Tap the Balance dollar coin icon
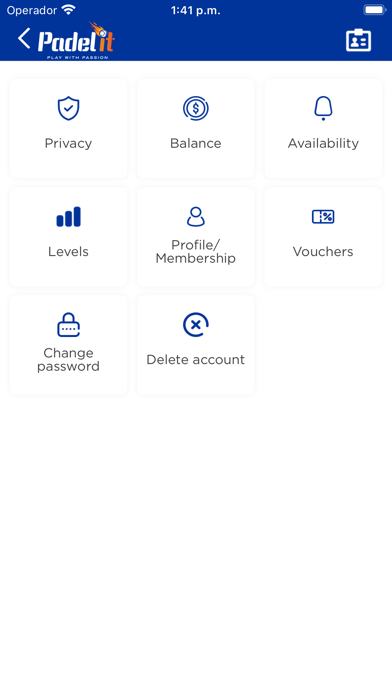 [196, 108]
